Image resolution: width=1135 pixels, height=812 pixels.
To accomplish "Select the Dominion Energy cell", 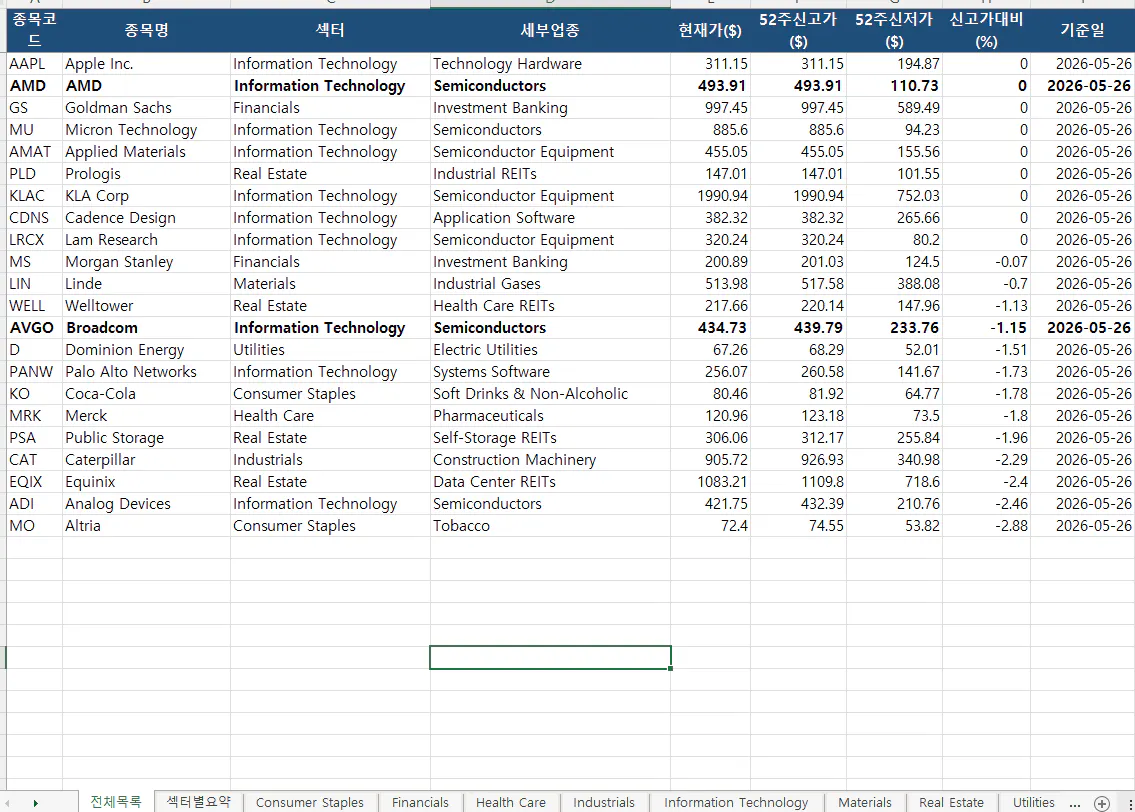I will (146, 350).
